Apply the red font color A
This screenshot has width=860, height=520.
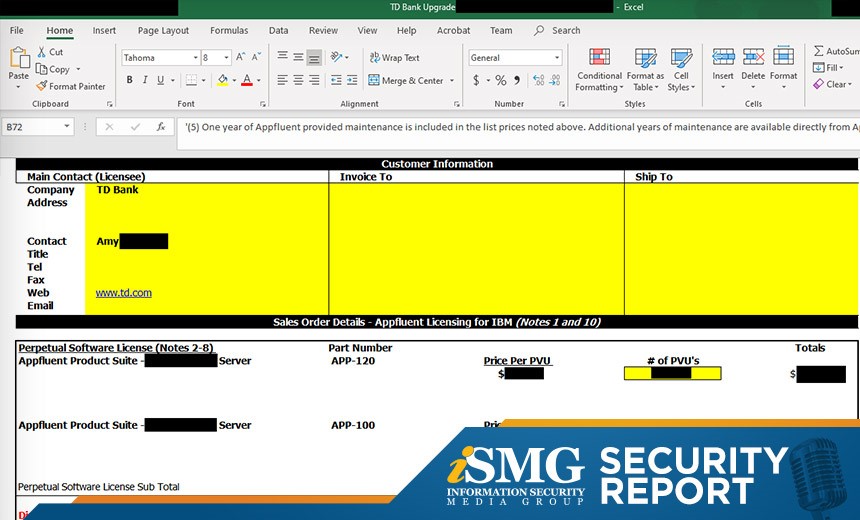click(247, 80)
